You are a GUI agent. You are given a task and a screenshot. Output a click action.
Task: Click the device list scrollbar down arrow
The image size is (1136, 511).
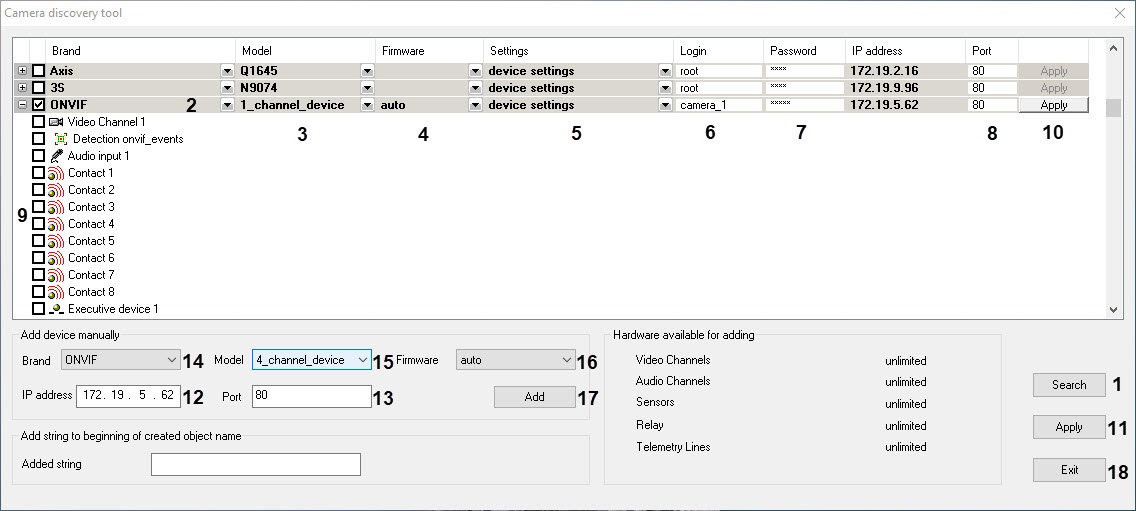[1116, 311]
